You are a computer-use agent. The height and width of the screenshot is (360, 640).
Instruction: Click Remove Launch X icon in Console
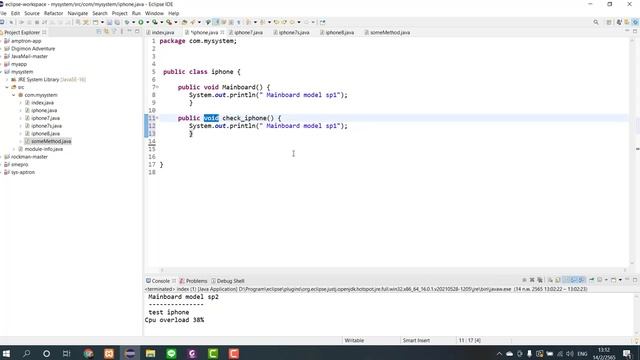(532, 280)
